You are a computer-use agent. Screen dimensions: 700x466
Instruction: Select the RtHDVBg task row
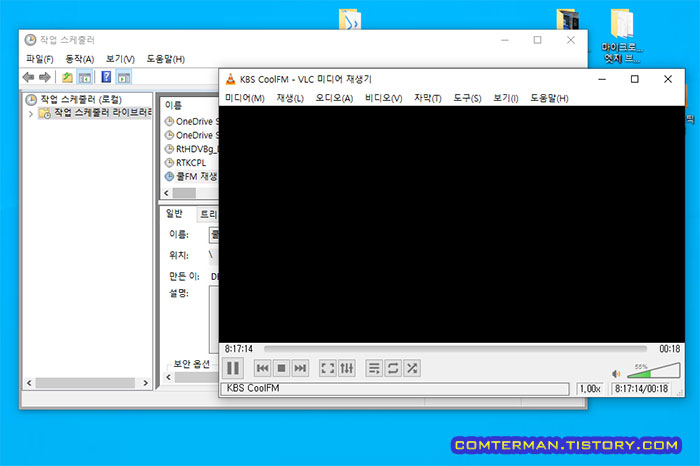(191, 149)
